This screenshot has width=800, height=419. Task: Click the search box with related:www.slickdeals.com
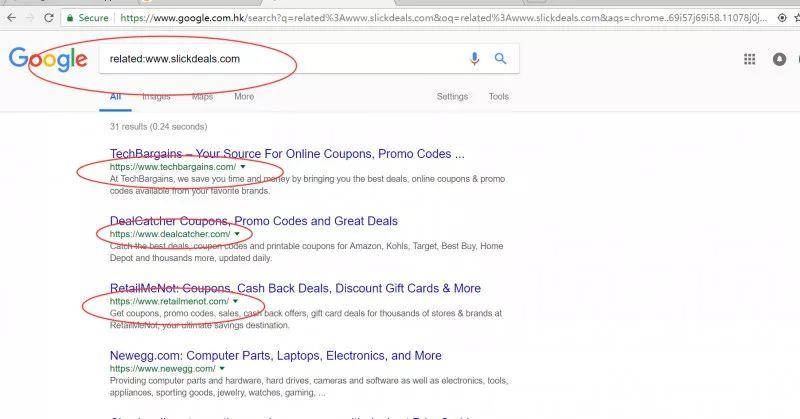283,59
